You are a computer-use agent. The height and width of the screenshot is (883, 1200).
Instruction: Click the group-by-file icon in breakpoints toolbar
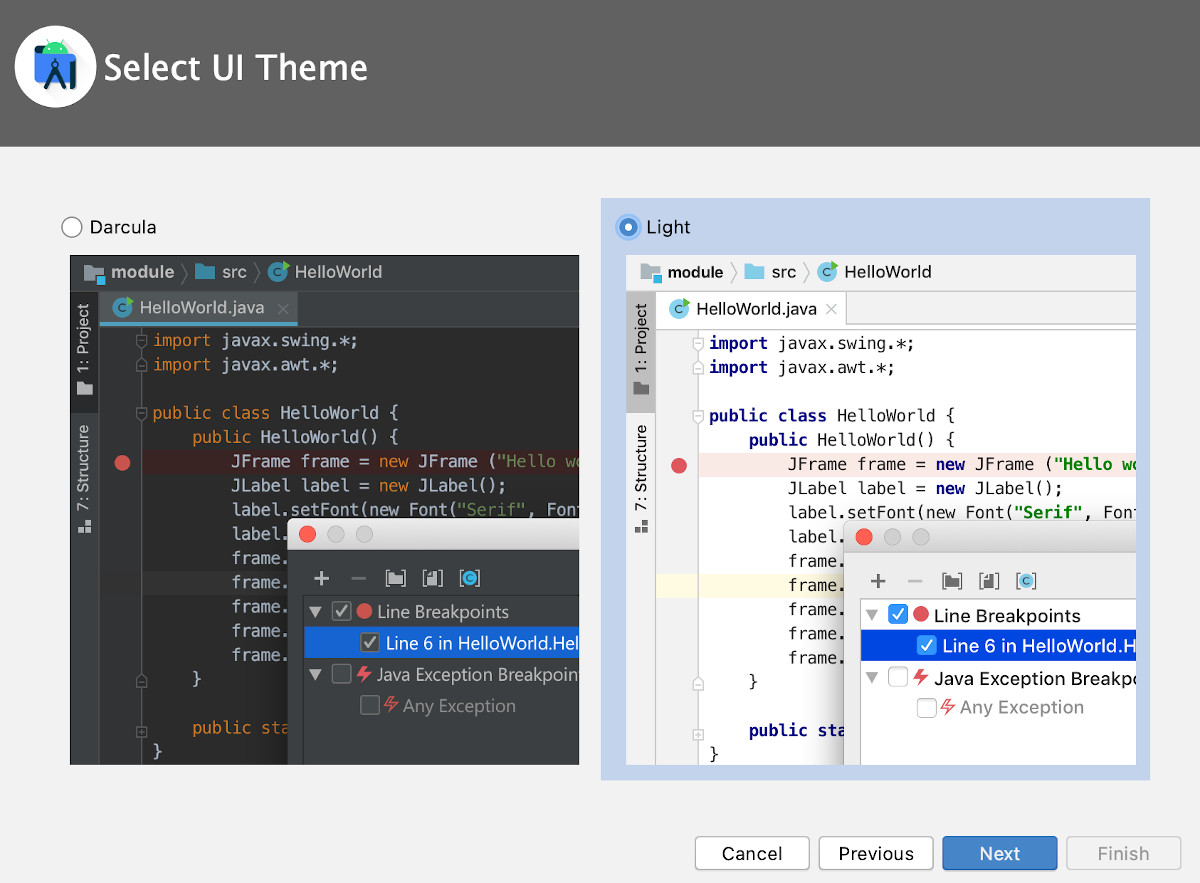pyautogui.click(x=951, y=581)
